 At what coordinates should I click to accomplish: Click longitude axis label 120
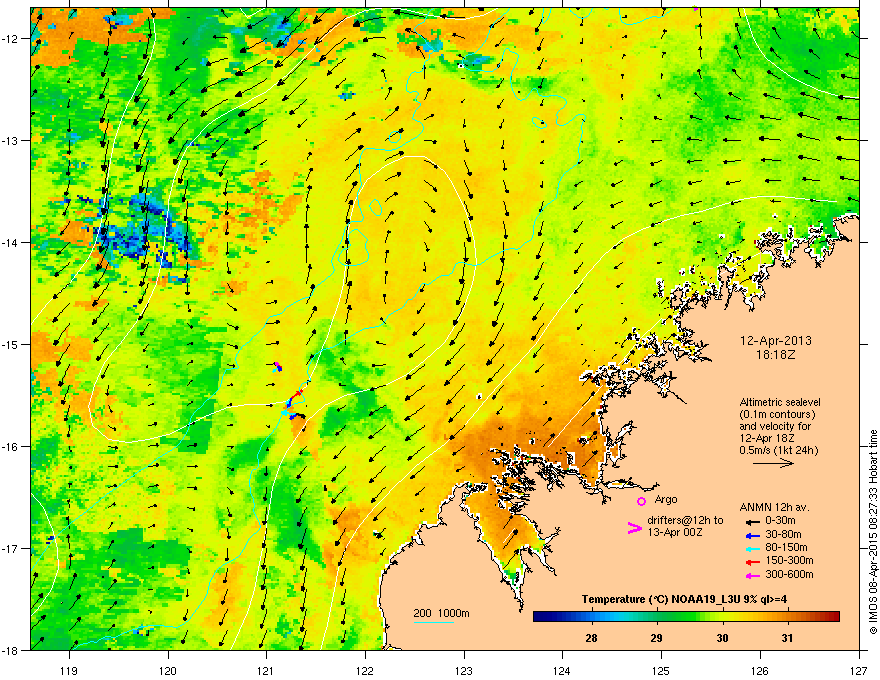coord(168,670)
